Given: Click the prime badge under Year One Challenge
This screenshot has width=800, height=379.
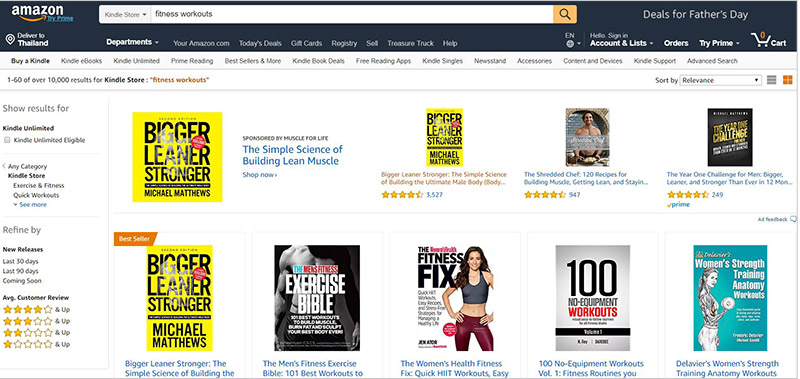Looking at the screenshot, I should [x=678, y=205].
